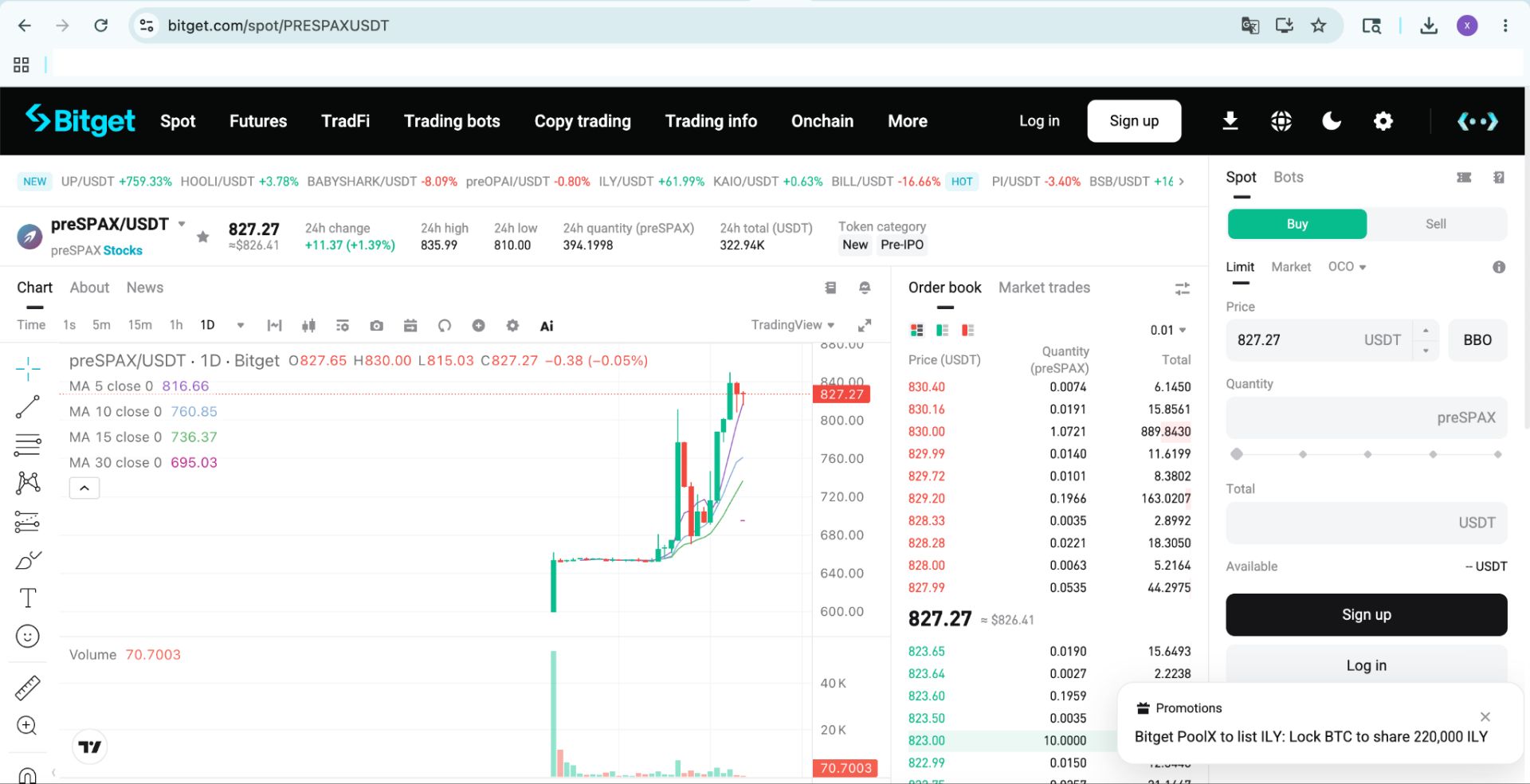Select the Market order type
Viewport: 1530px width, 784px height.
1291,267
